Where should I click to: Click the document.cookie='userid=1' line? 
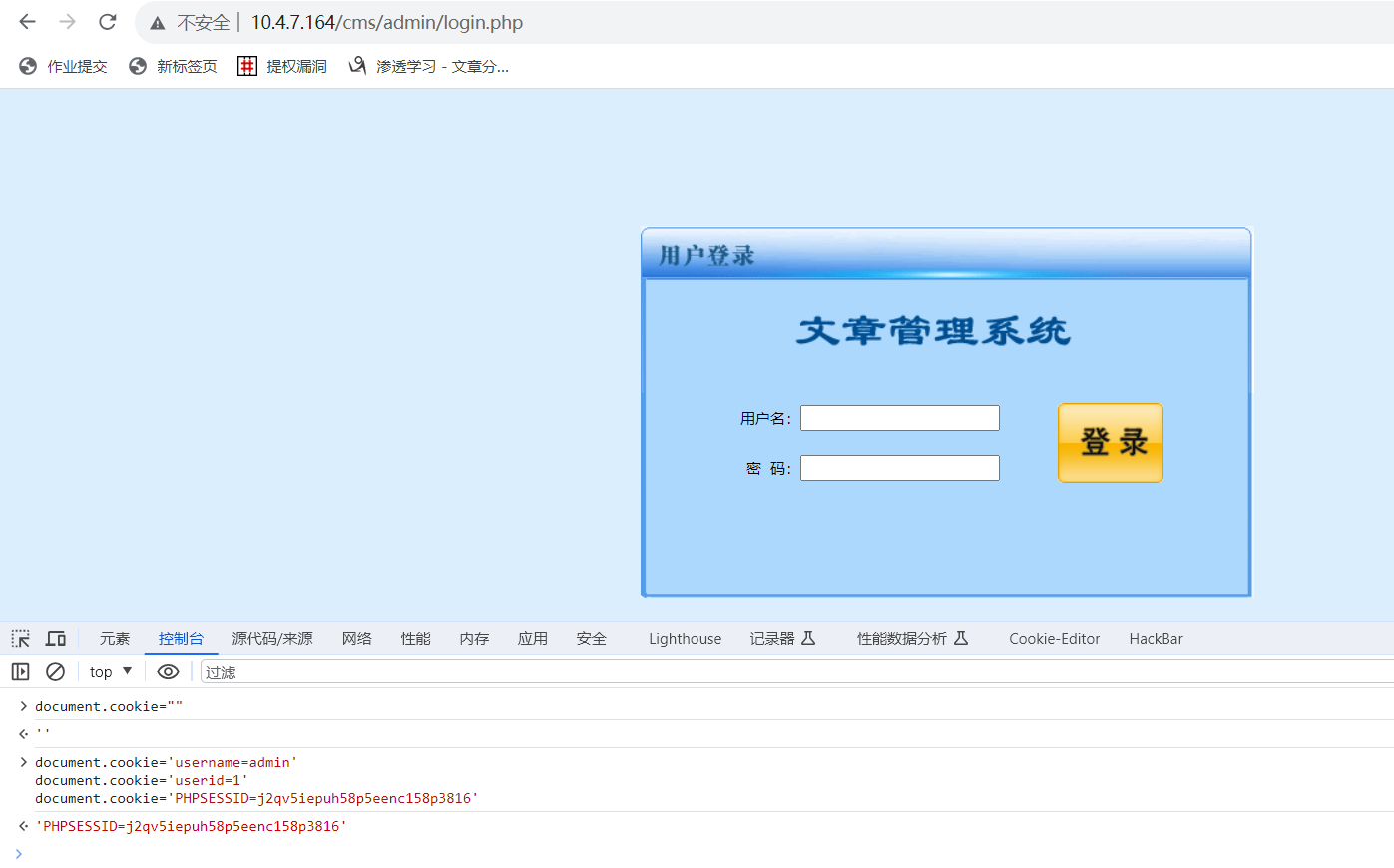pos(142,780)
